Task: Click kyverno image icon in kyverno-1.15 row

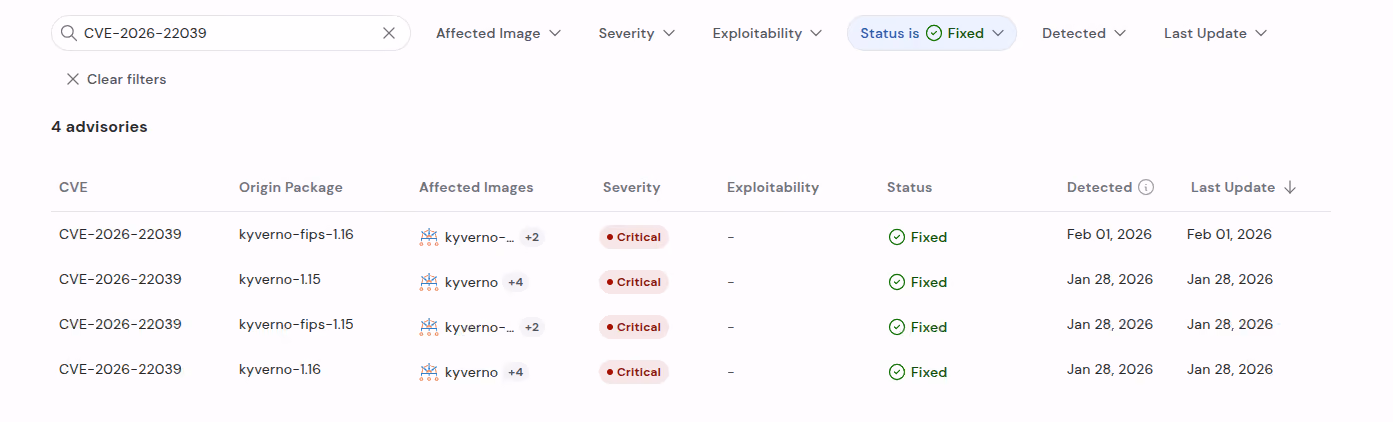Action: (x=429, y=282)
